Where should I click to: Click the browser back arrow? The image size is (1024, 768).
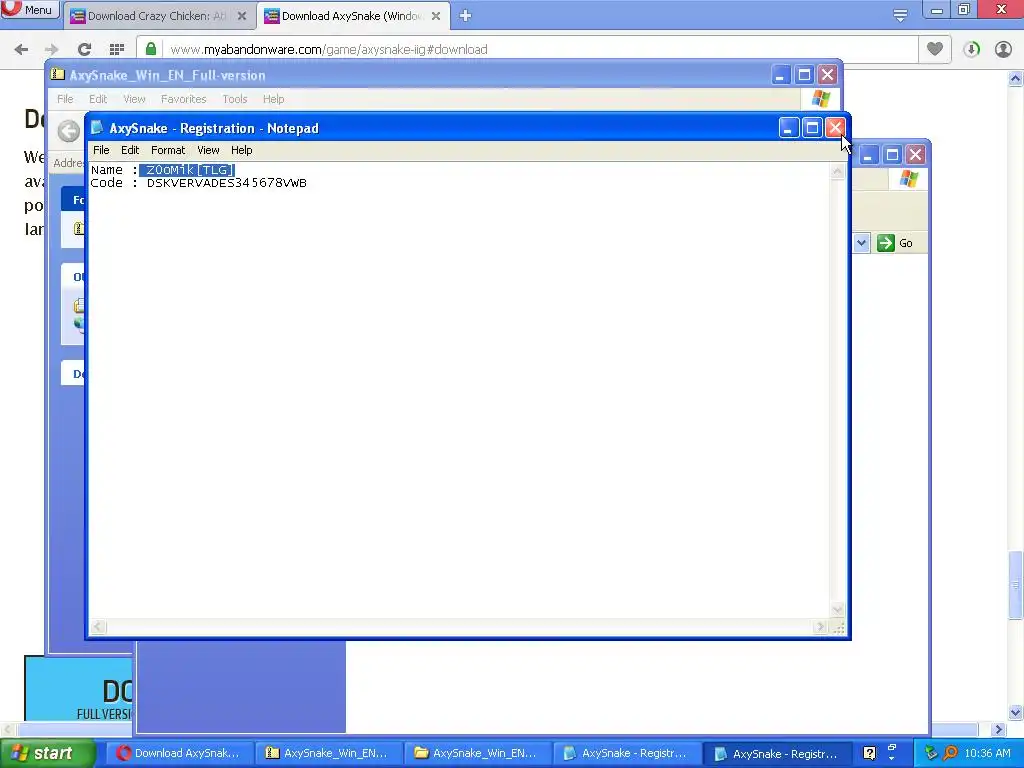tap(22, 49)
